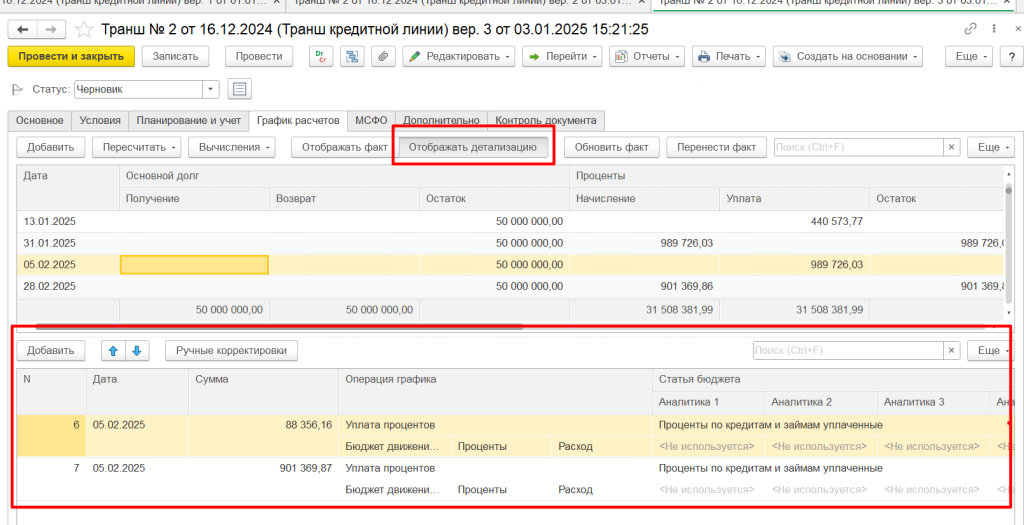1024x525 pixels.
Task: Open the DrCr postings icon
Action: (x=320, y=56)
